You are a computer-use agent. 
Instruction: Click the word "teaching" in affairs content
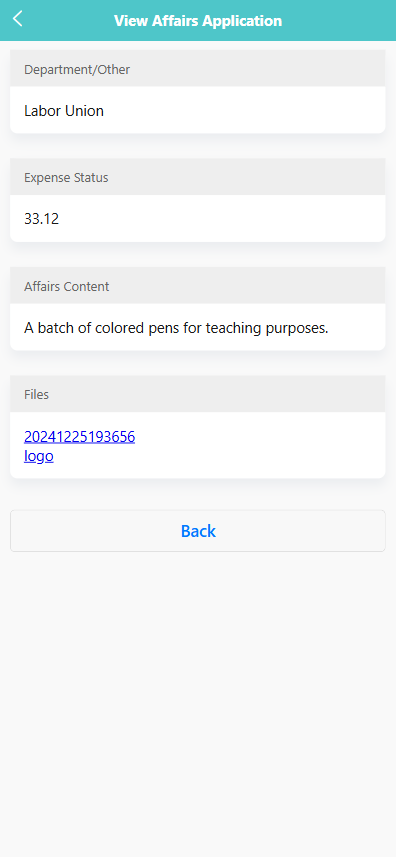click(233, 328)
